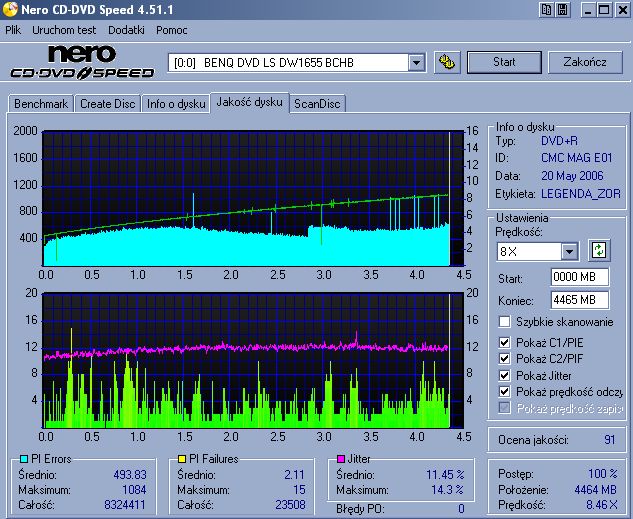Open the Pomoc menu

click(x=172, y=30)
